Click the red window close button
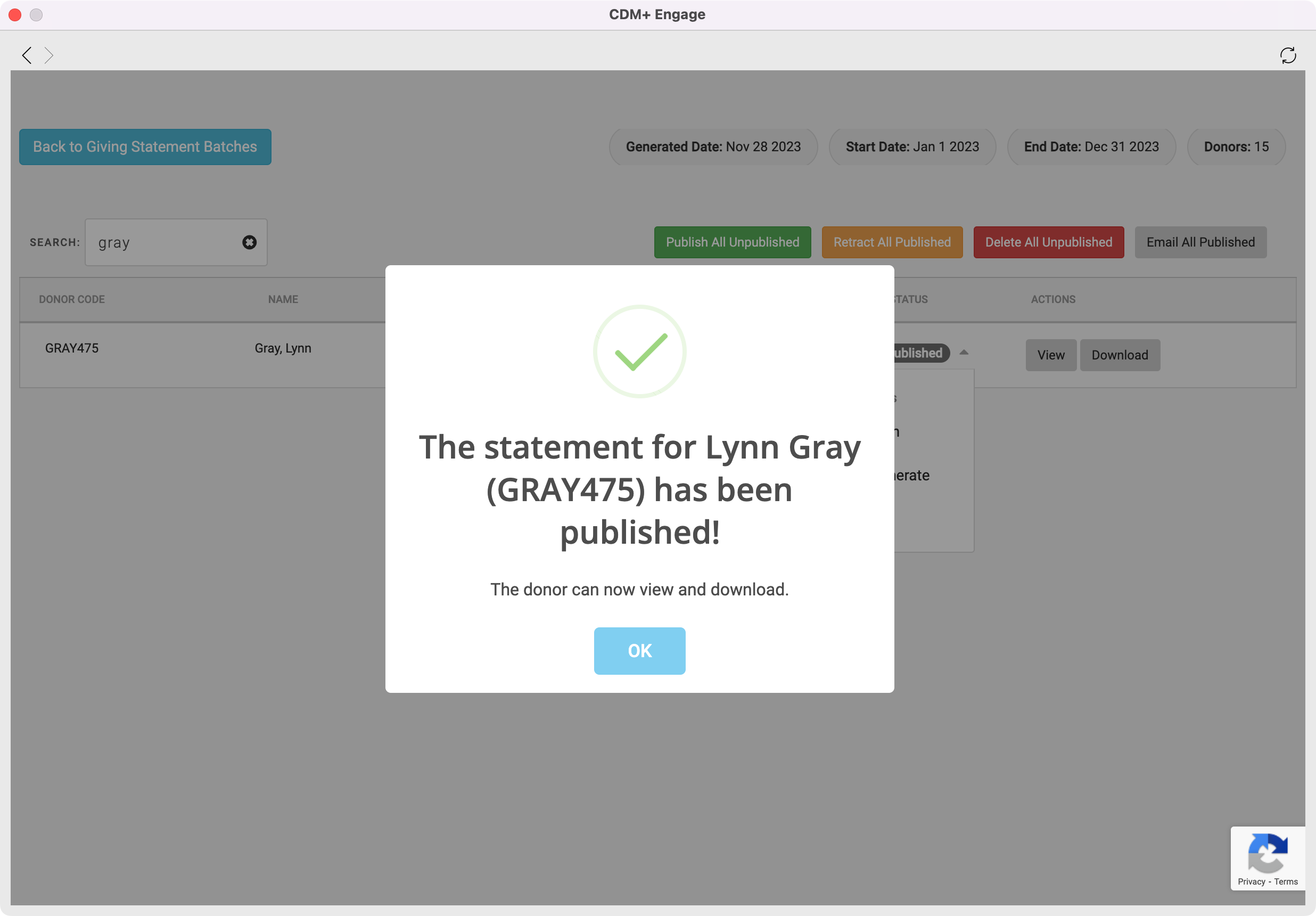1316x916 pixels. [x=15, y=15]
